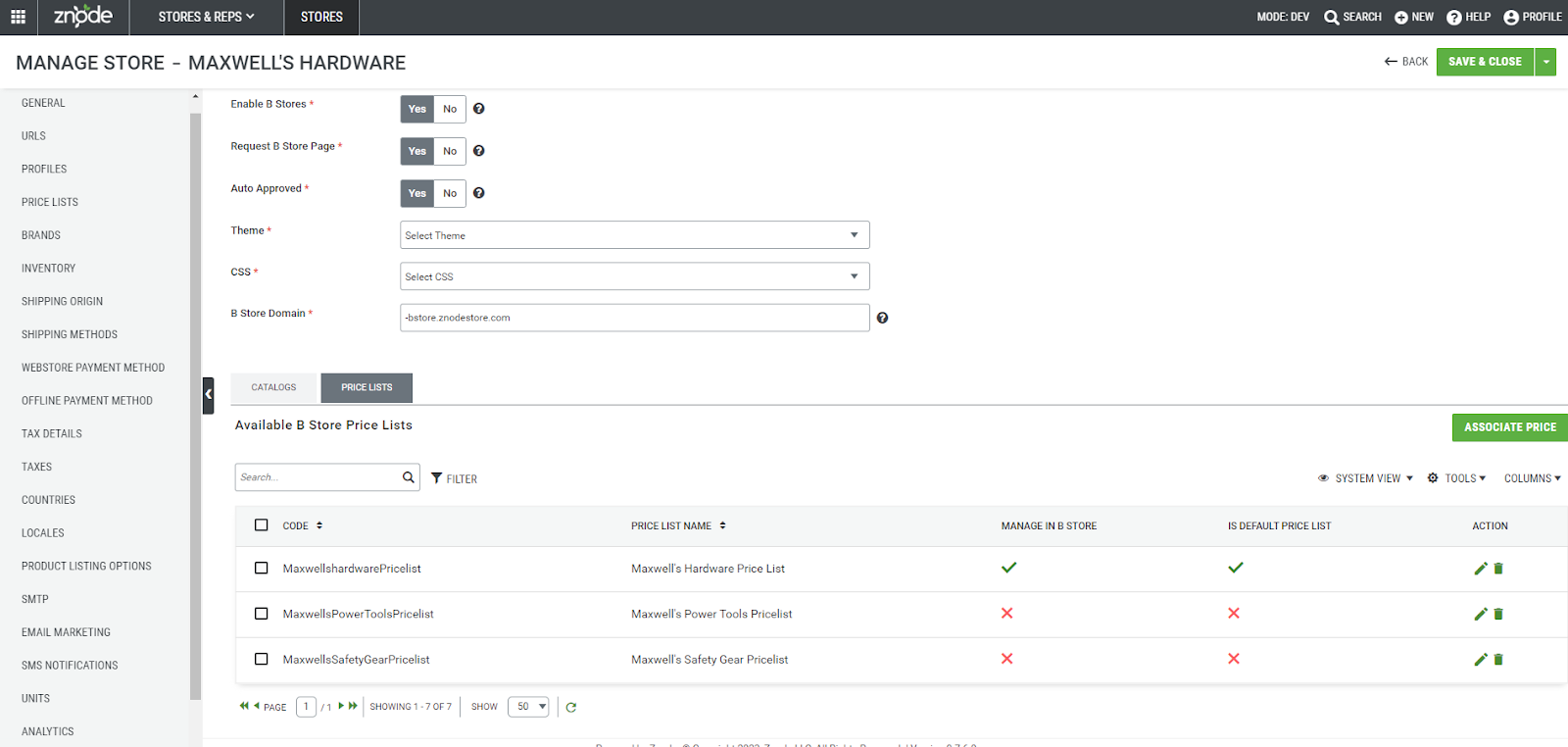
Task: Show help tooltip for B Store Domain
Action: (882, 318)
